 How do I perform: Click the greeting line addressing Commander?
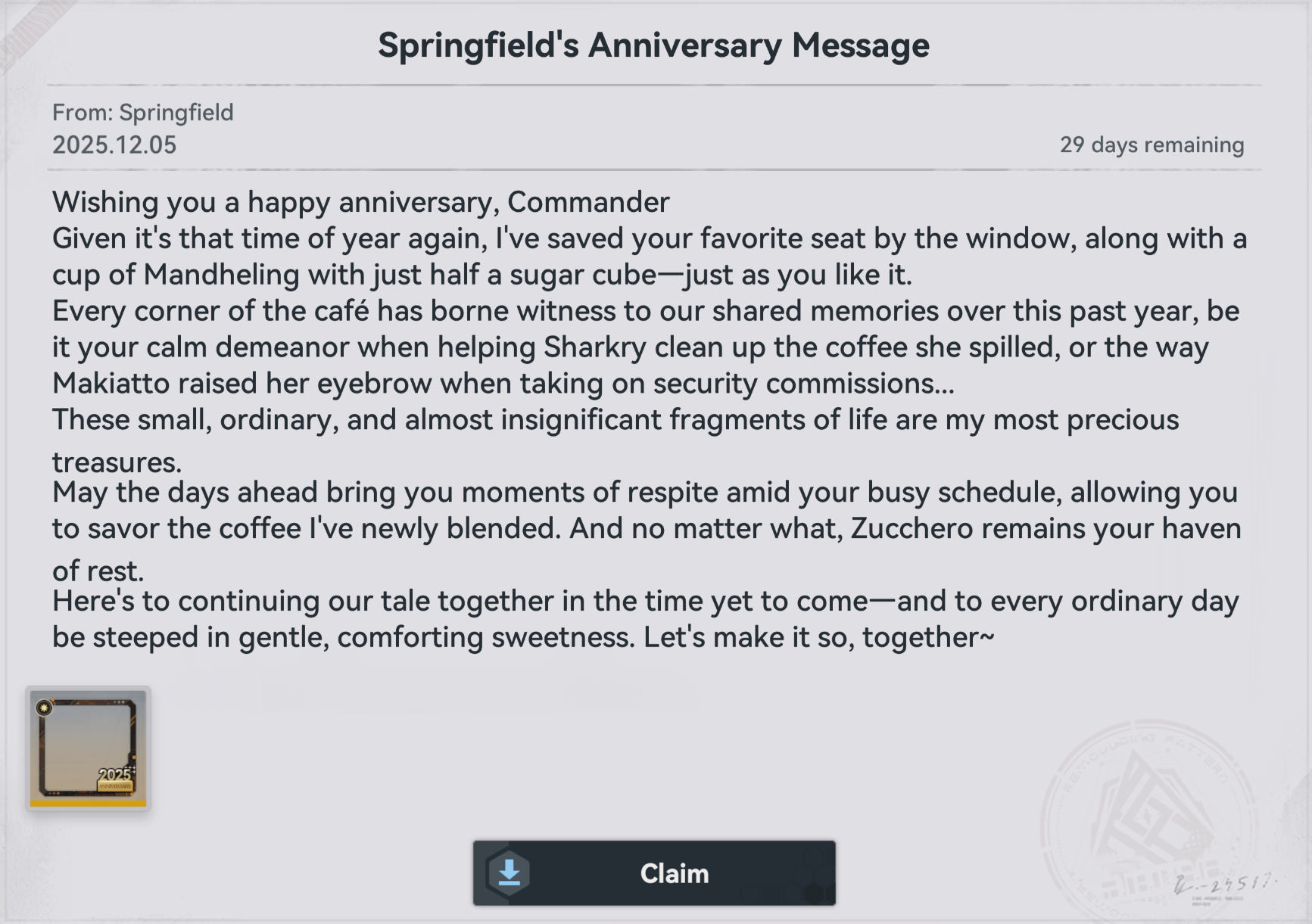[360, 203]
